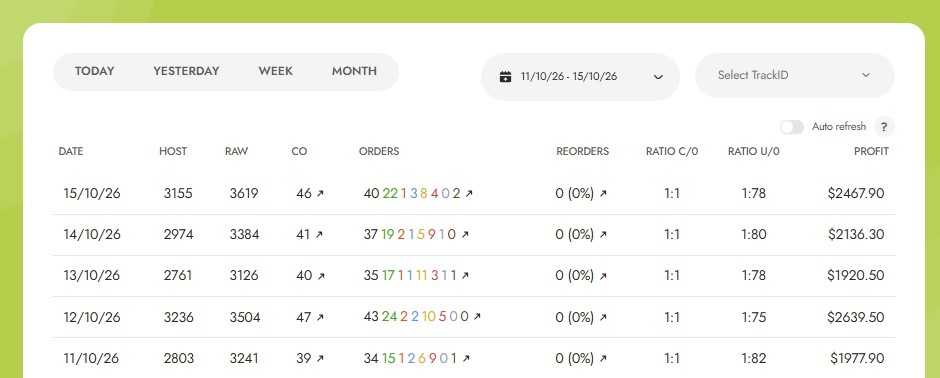The image size is (940, 378).
Task: Open CO arrow icon for 14/10/26 row
Action: click(318, 235)
